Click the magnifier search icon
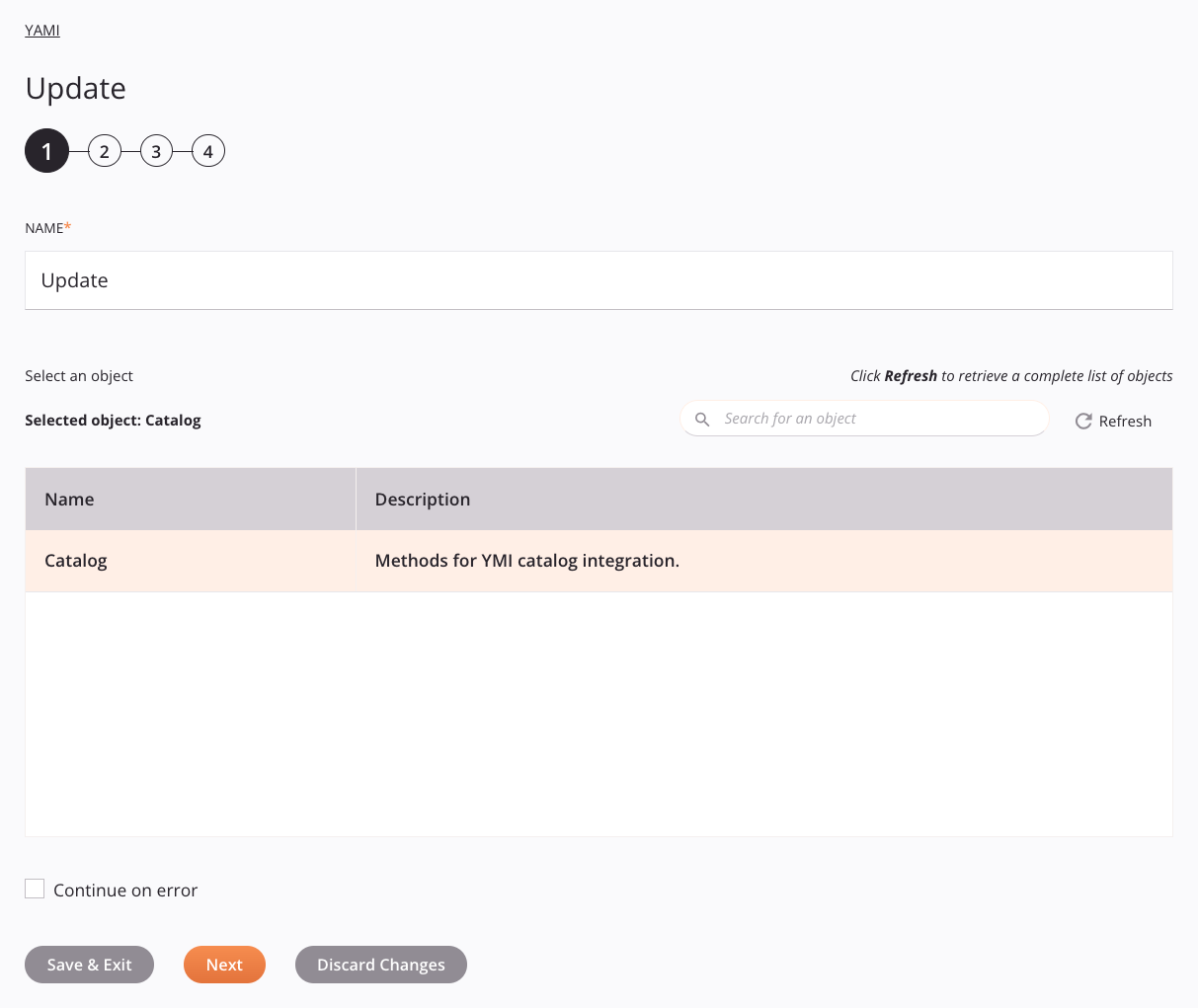Viewport: 1198px width, 1008px height. [702, 419]
